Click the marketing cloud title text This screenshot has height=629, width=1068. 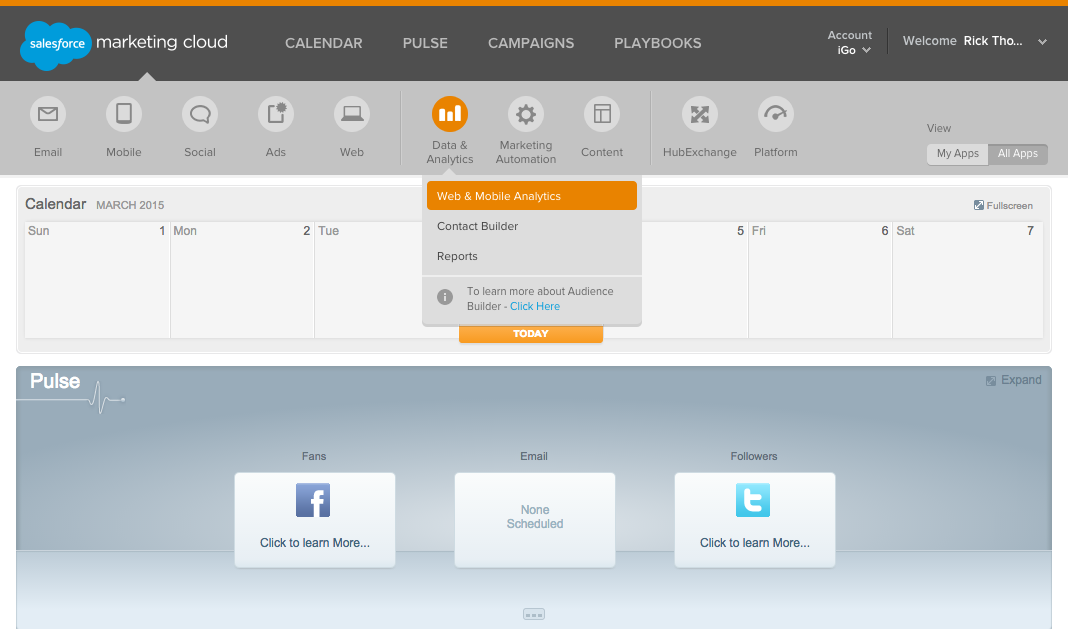coord(162,42)
